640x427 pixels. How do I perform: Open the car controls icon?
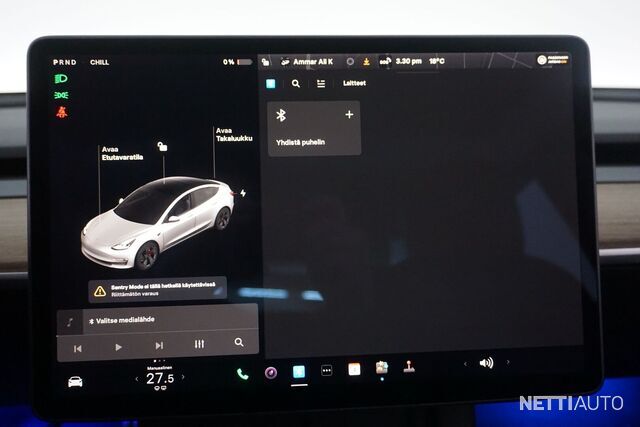tap(75, 382)
